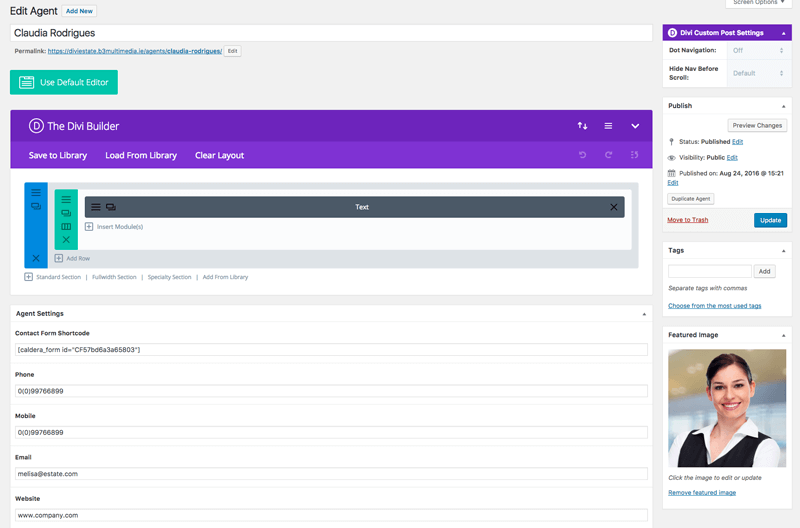
Task: Collapse the Agent Settings section
Action: pos(643,314)
